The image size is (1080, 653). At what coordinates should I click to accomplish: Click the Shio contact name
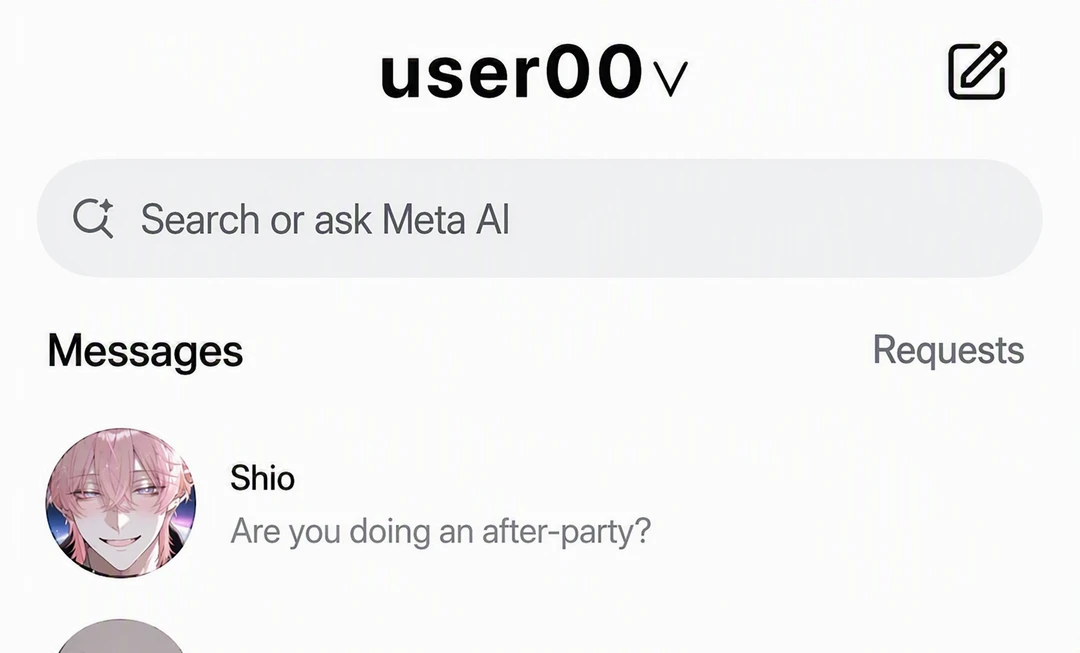[x=262, y=478]
